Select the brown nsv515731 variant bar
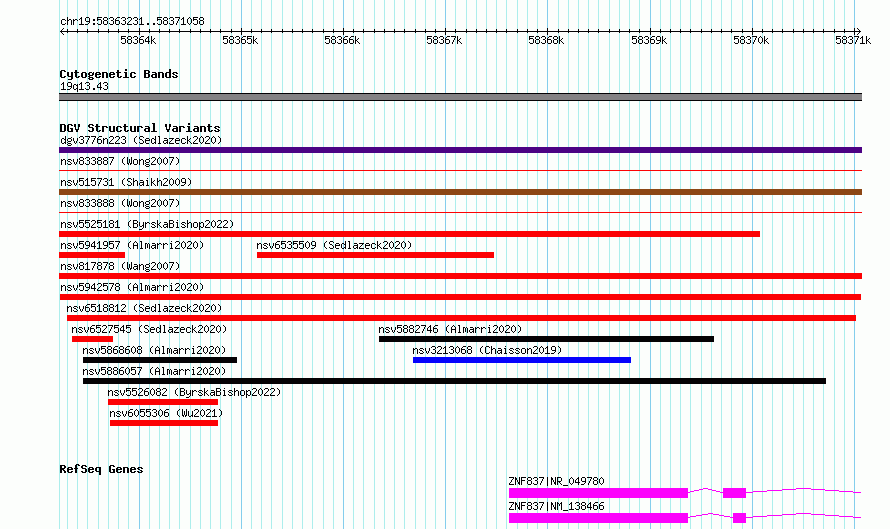The image size is (890, 529). [x=460, y=192]
